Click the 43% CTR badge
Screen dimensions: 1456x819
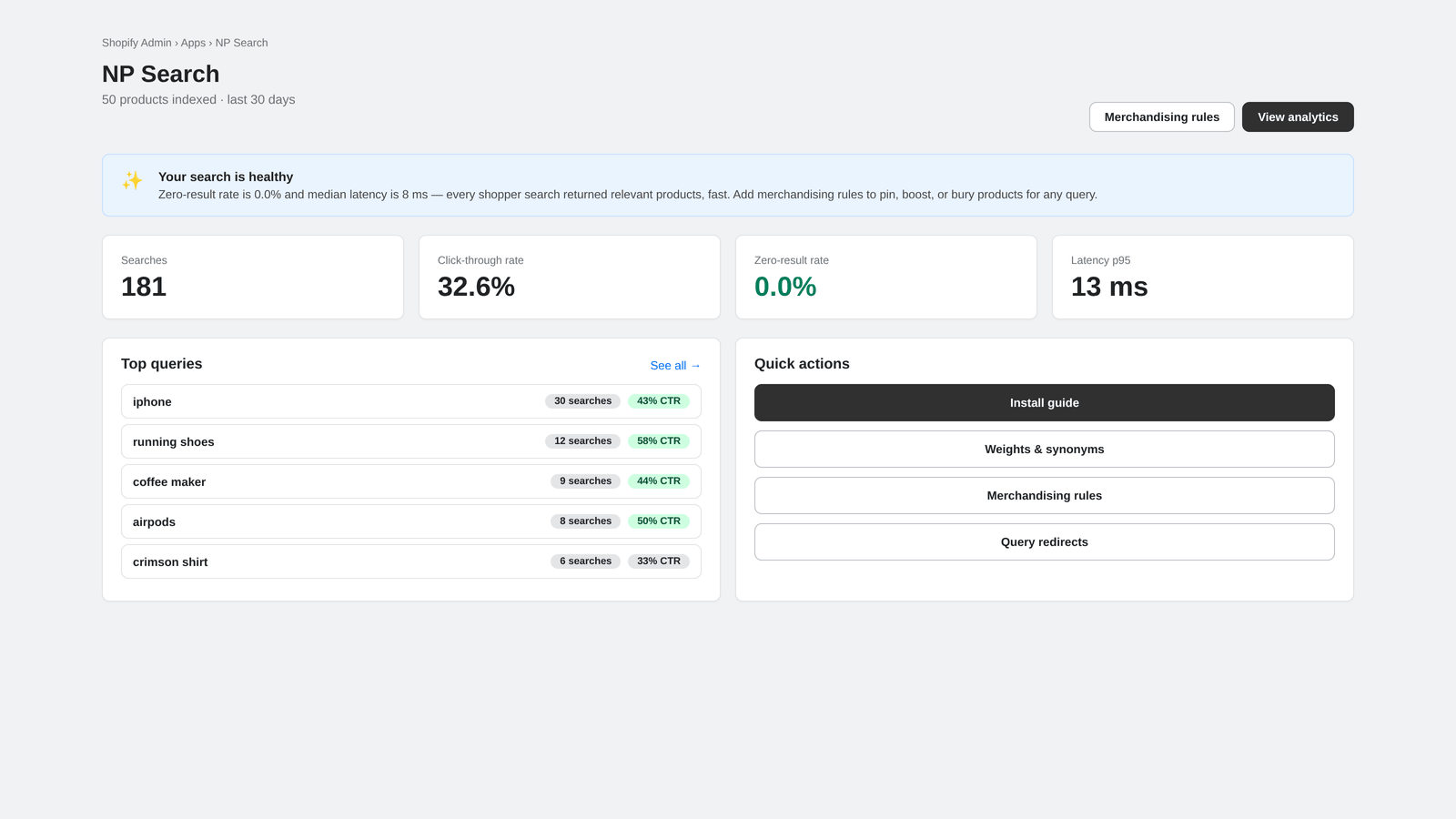tap(659, 401)
